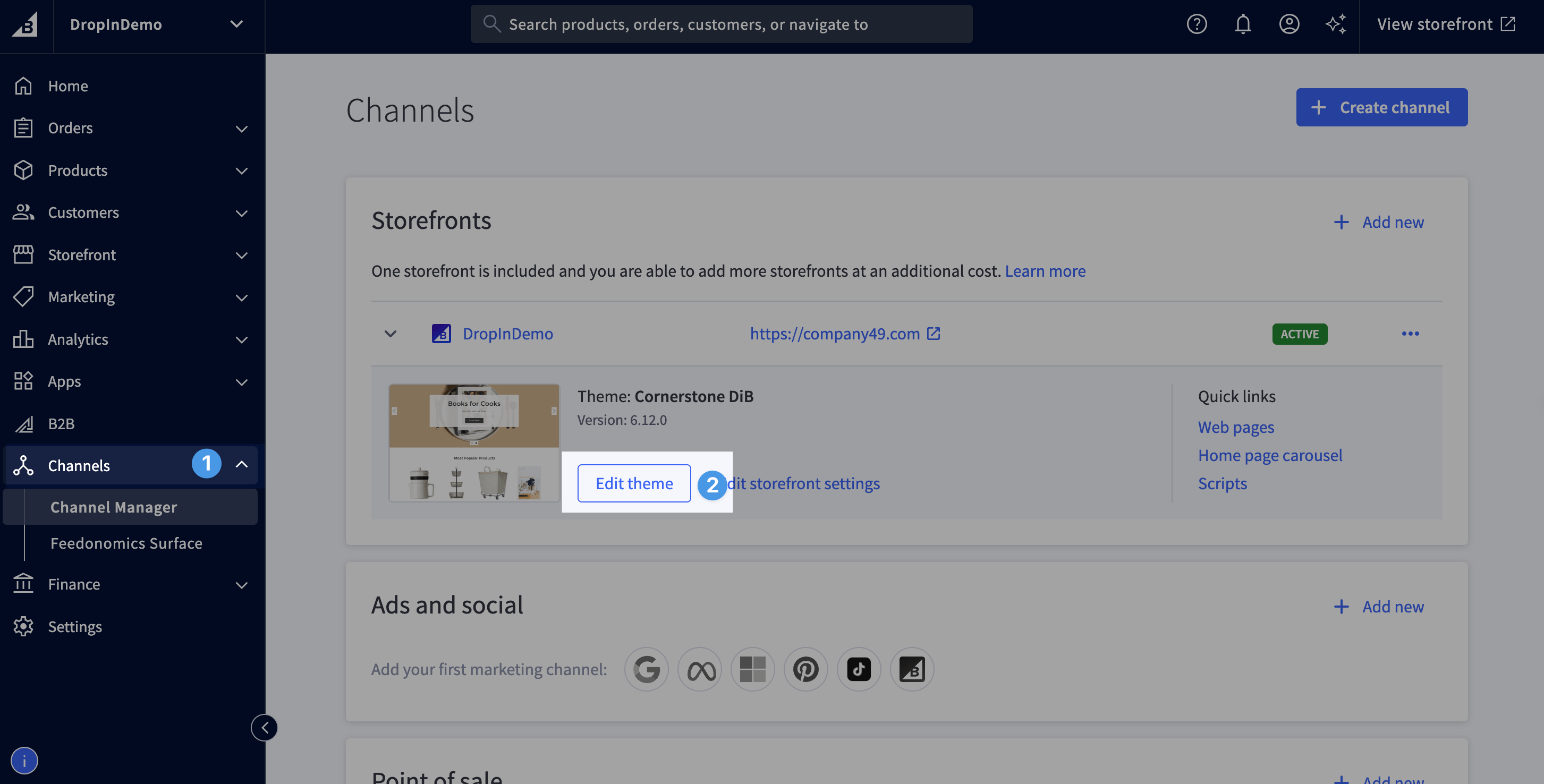This screenshot has width=1544, height=784.
Task: Click the Microsoft marketing channel icon
Action: (752, 669)
